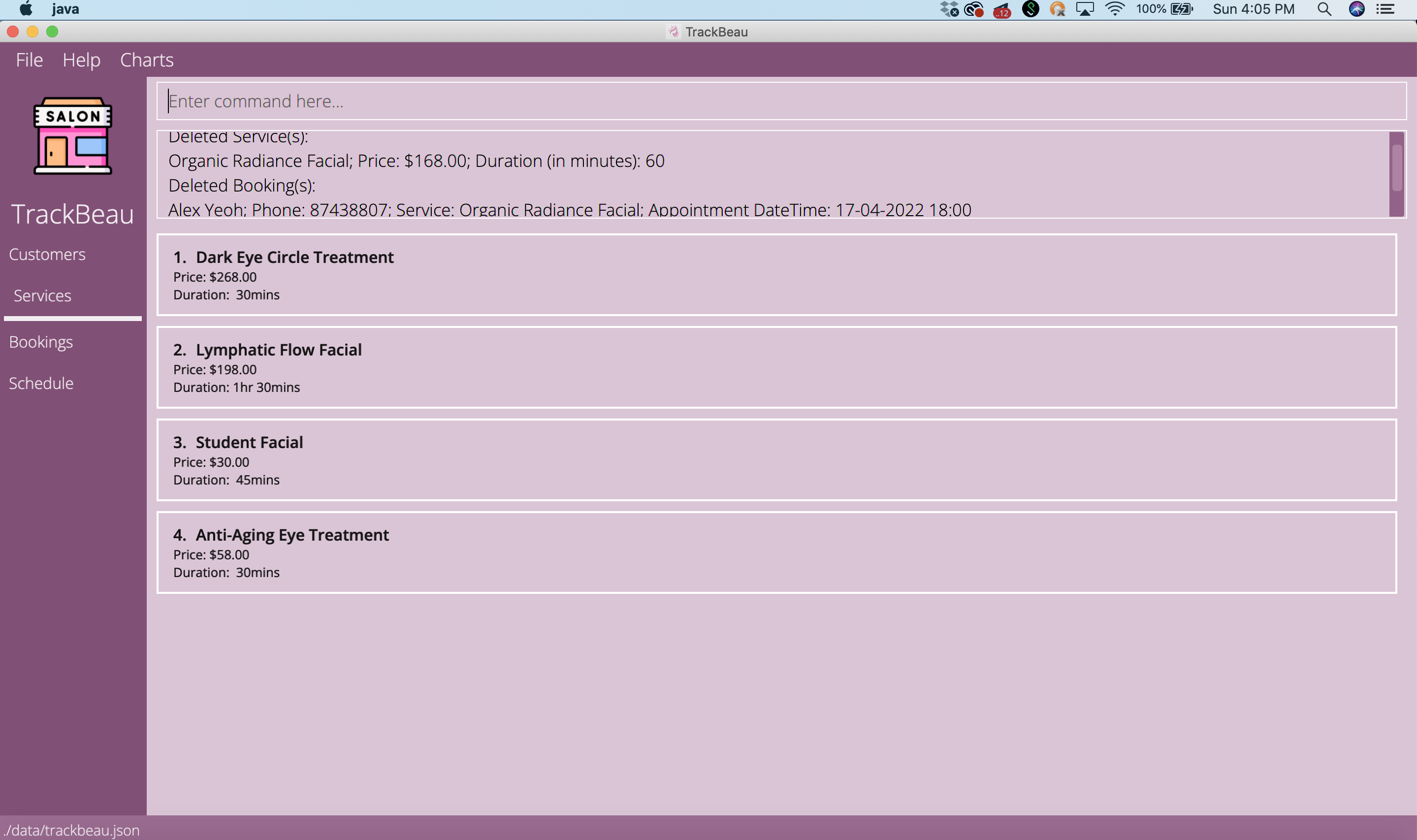Open Notification Center list icon
The height and width of the screenshot is (840, 1417).
click(x=1385, y=9)
